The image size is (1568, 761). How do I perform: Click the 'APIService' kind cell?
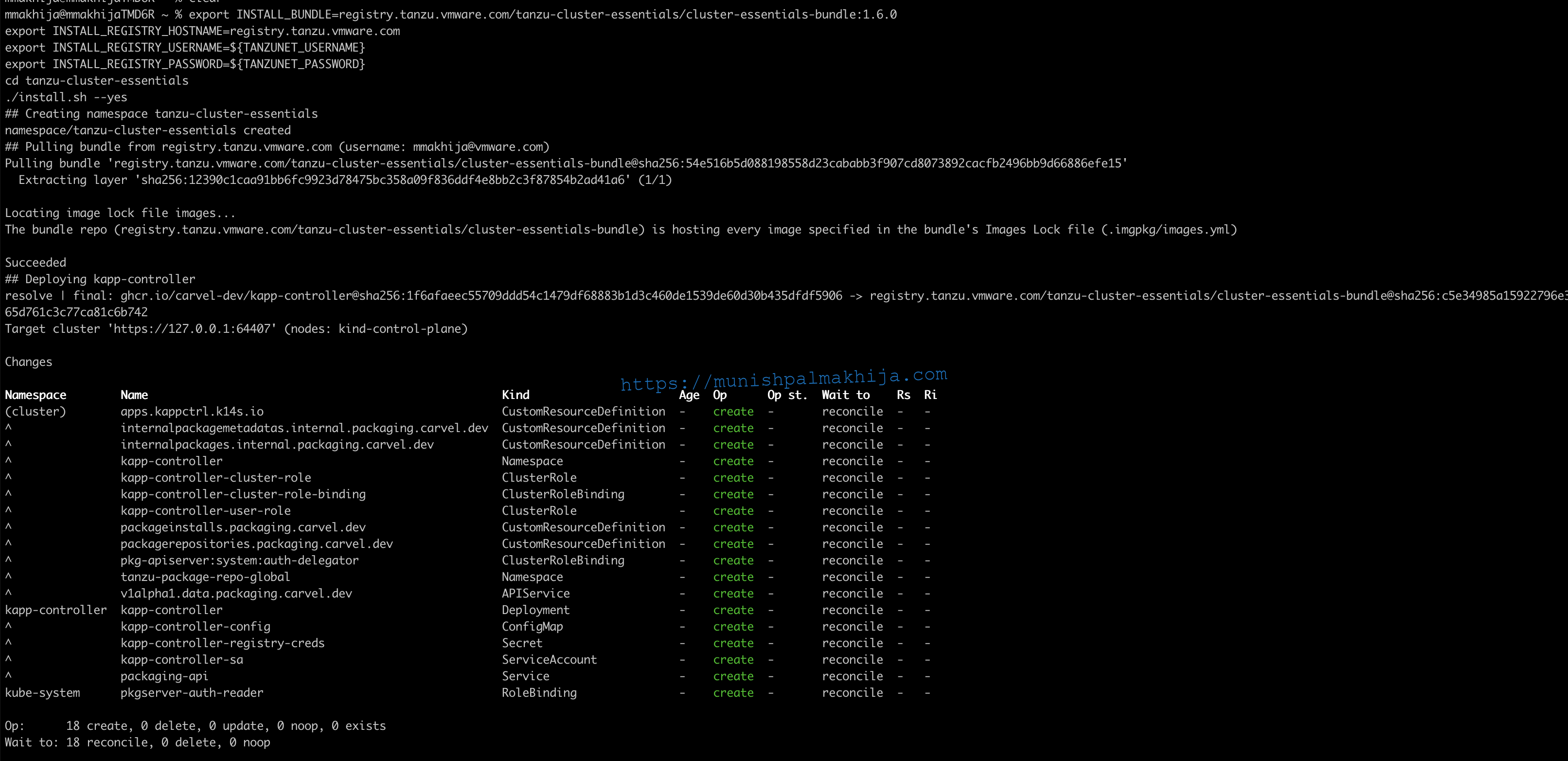point(535,594)
